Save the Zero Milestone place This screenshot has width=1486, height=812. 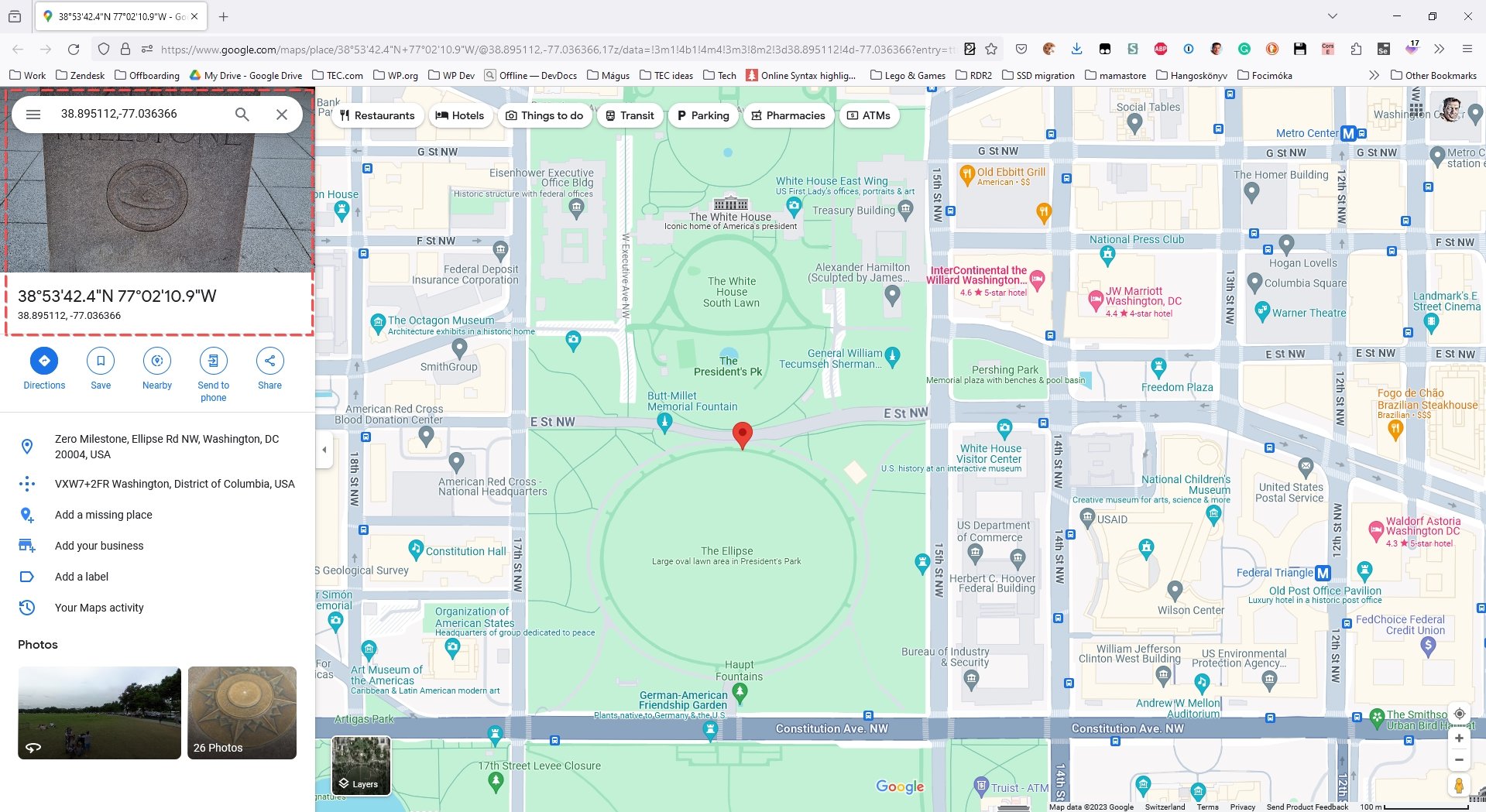click(100, 368)
